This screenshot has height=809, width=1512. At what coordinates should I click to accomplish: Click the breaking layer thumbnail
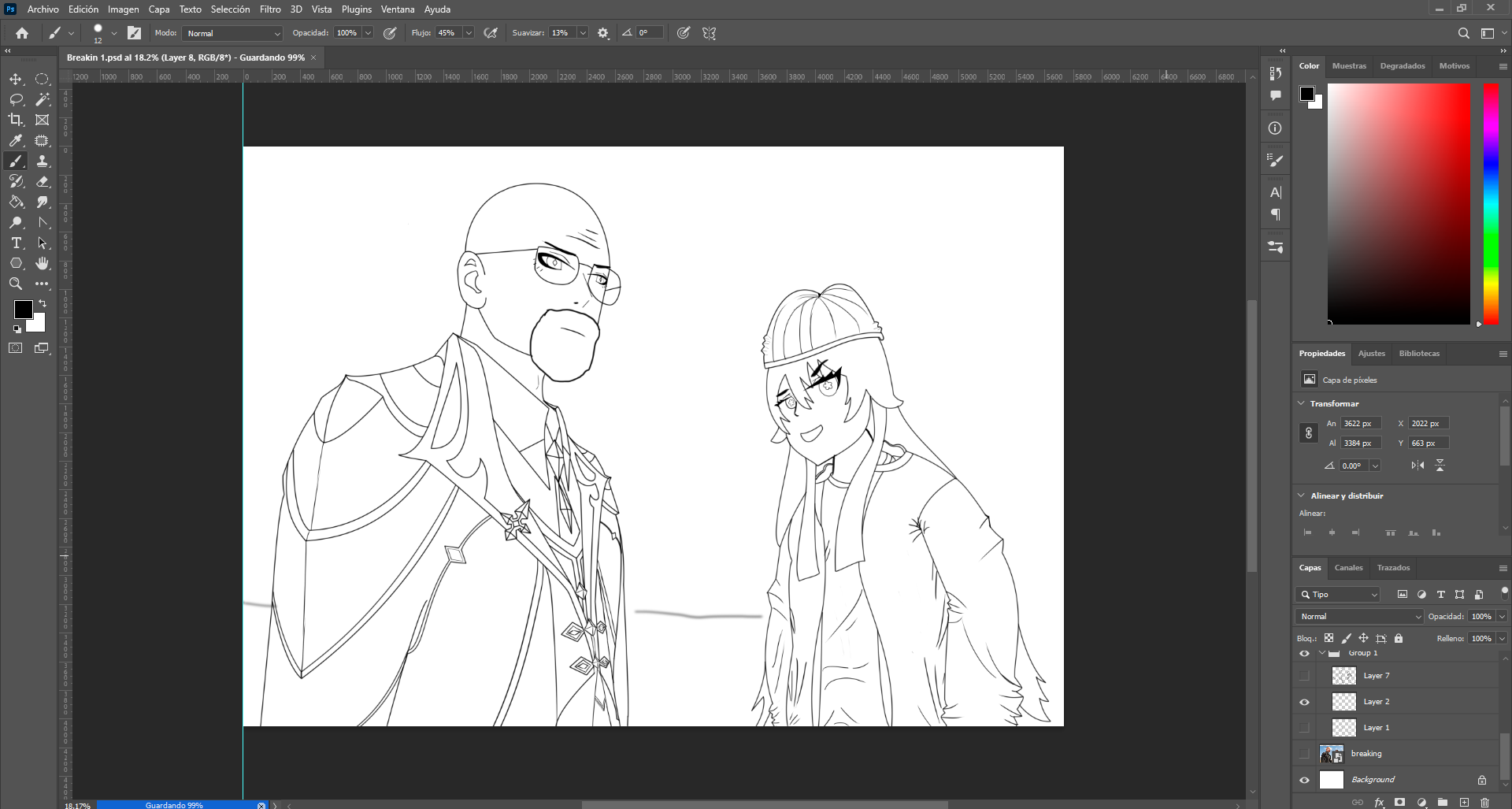pos(1331,754)
